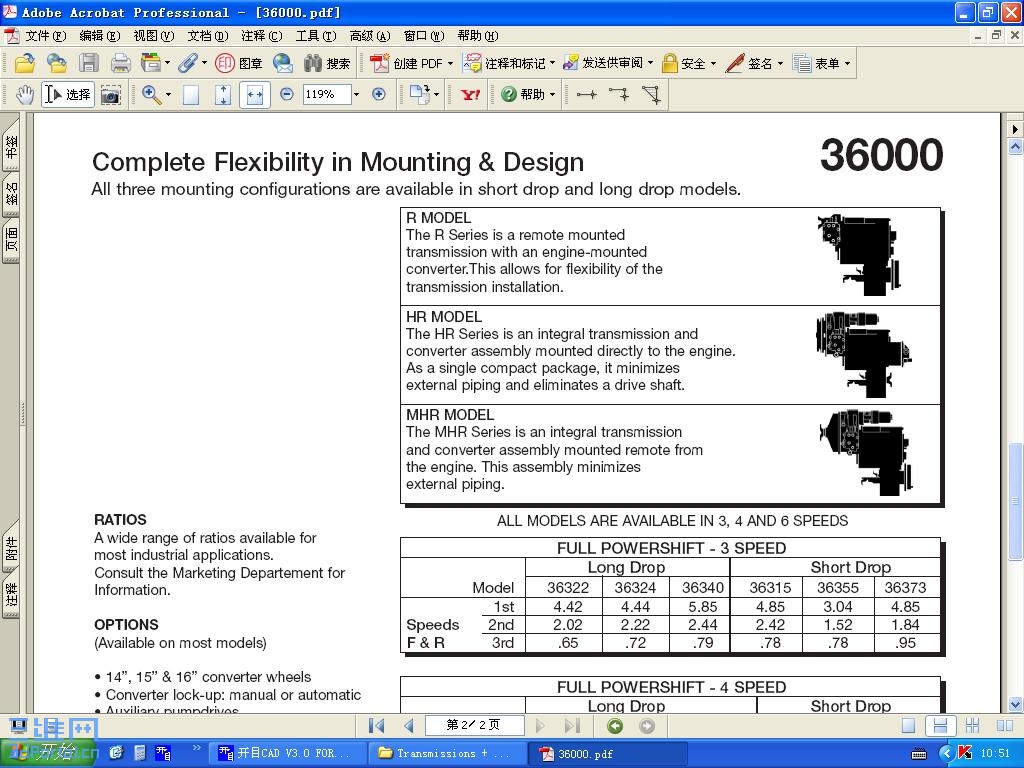This screenshot has height=768, width=1024.
Task: Click the 36373 model table cell
Action: click(x=905, y=588)
